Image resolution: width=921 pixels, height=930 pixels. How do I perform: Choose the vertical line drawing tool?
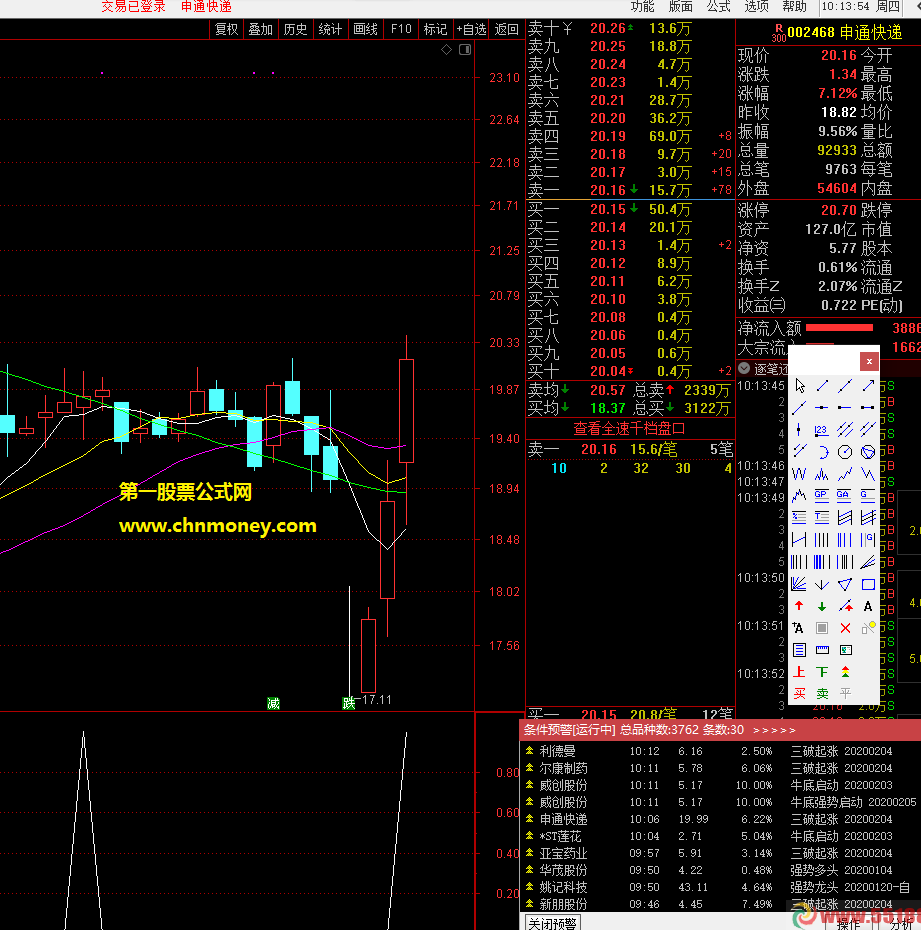(799, 429)
